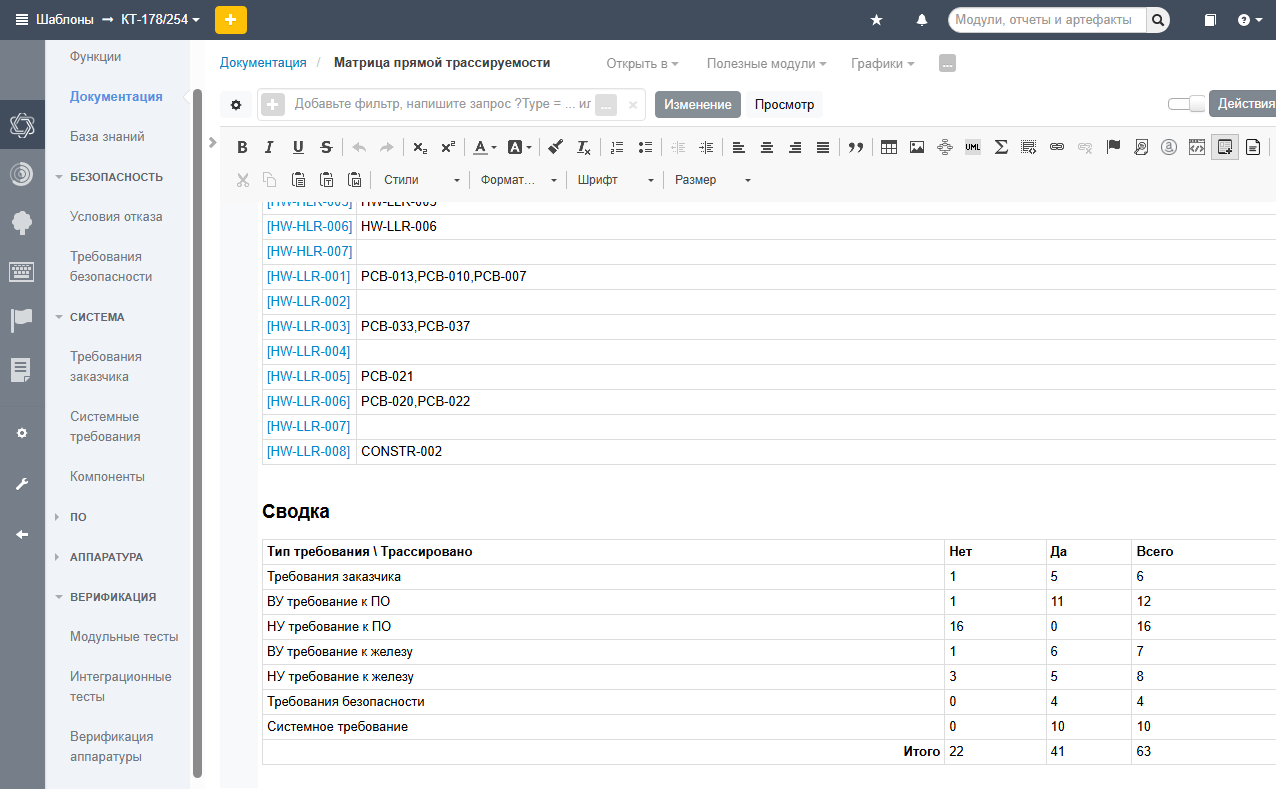Open the HW-HLR-006 requirement link

pos(309,226)
